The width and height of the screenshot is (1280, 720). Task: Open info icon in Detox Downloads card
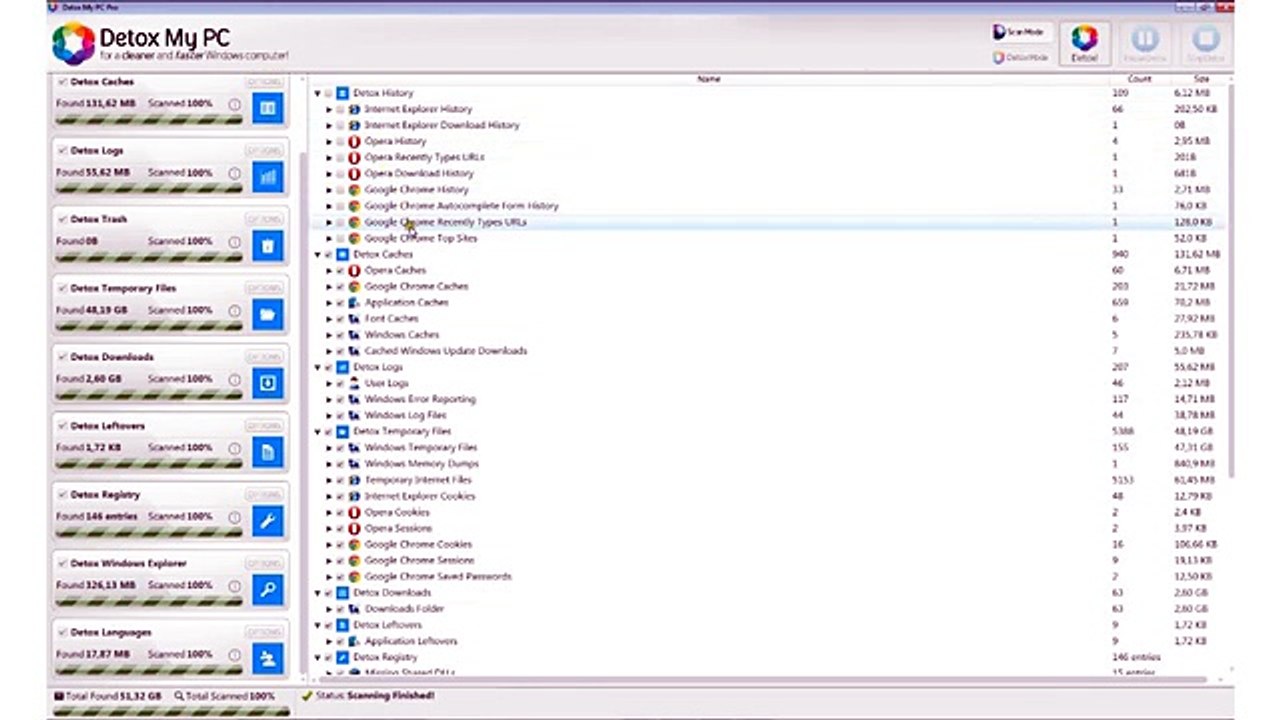click(234, 380)
